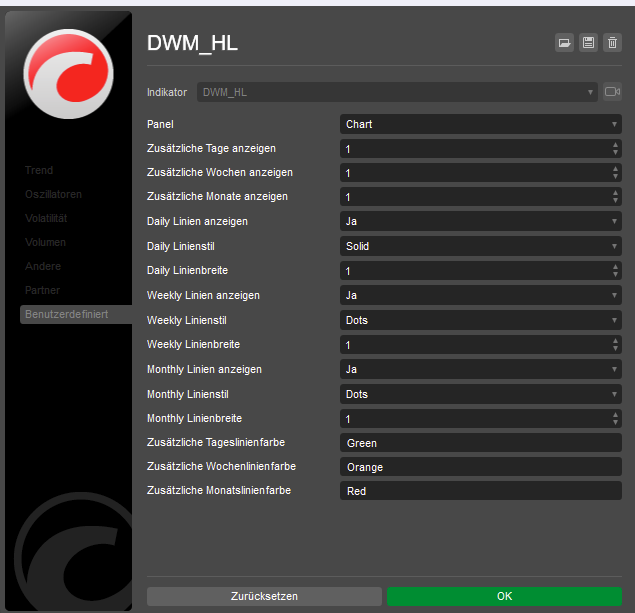Click the Zusätzliche Monatslinienfarbe Red field
The width and height of the screenshot is (635, 613).
pyautogui.click(x=481, y=491)
